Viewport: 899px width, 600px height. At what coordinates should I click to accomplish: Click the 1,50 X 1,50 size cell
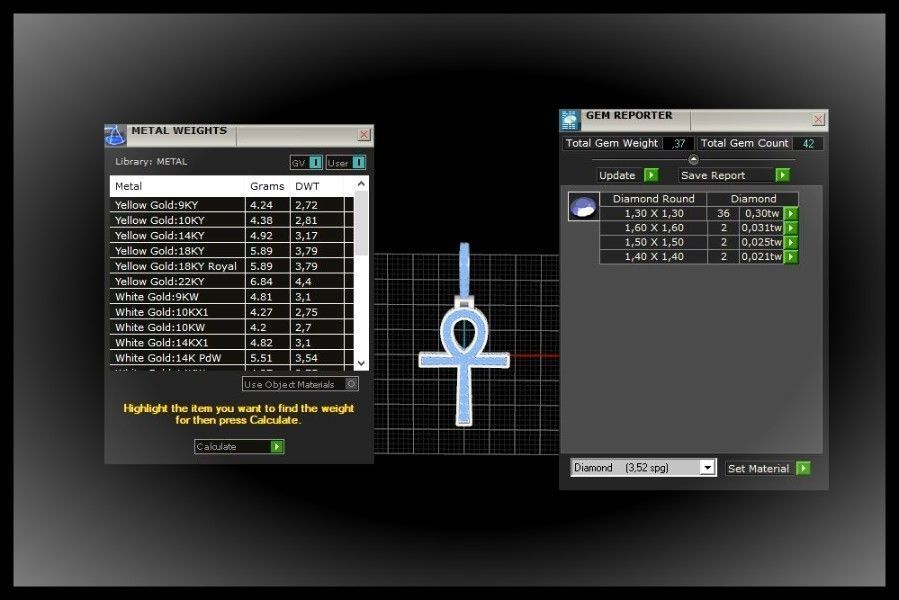click(x=654, y=242)
